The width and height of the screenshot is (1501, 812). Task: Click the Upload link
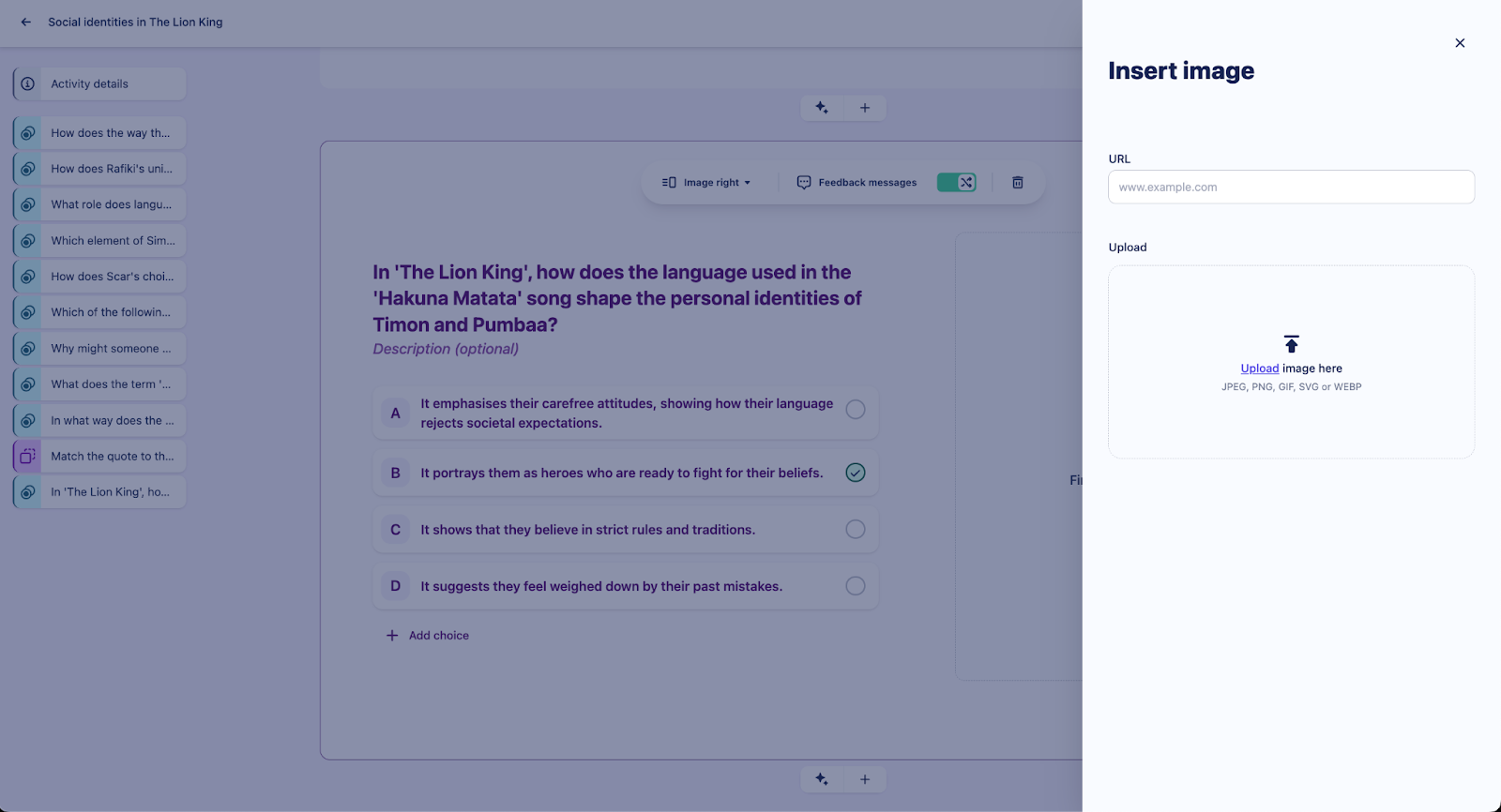click(x=1260, y=368)
